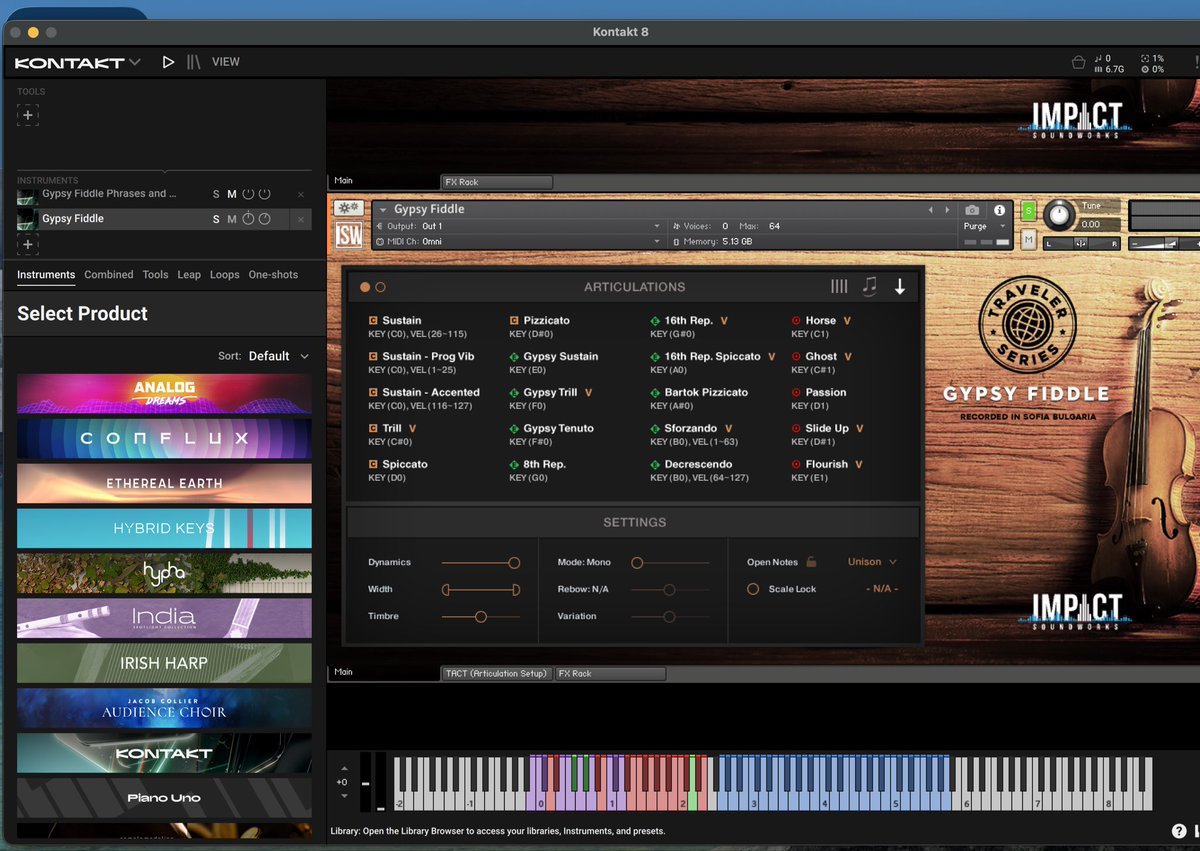Open the Unison open notes dropdown
The width and height of the screenshot is (1200, 851).
pyautogui.click(x=872, y=562)
